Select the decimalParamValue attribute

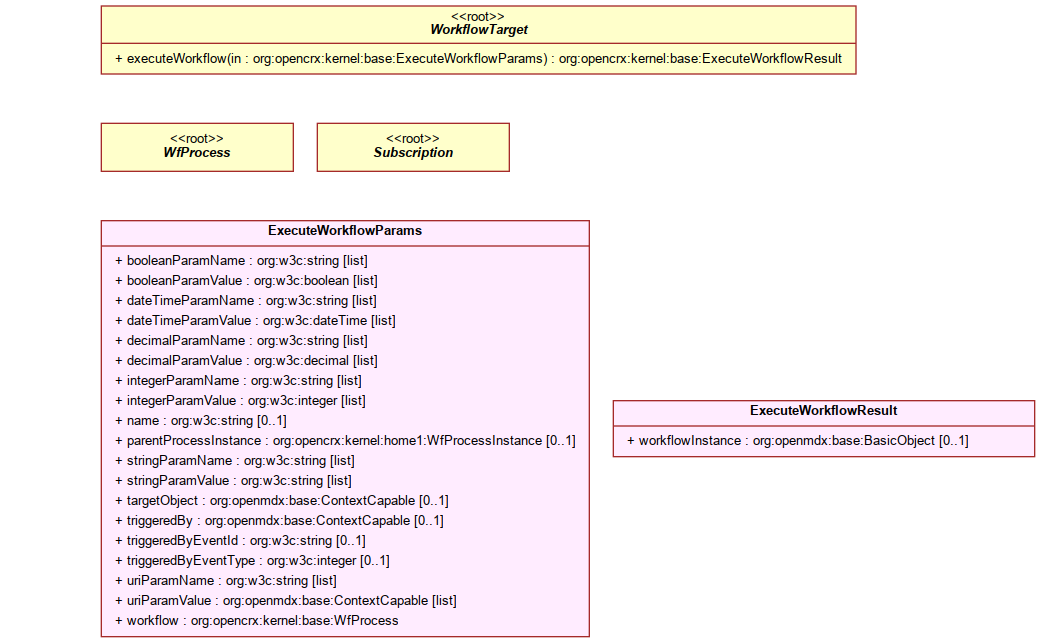(246, 360)
